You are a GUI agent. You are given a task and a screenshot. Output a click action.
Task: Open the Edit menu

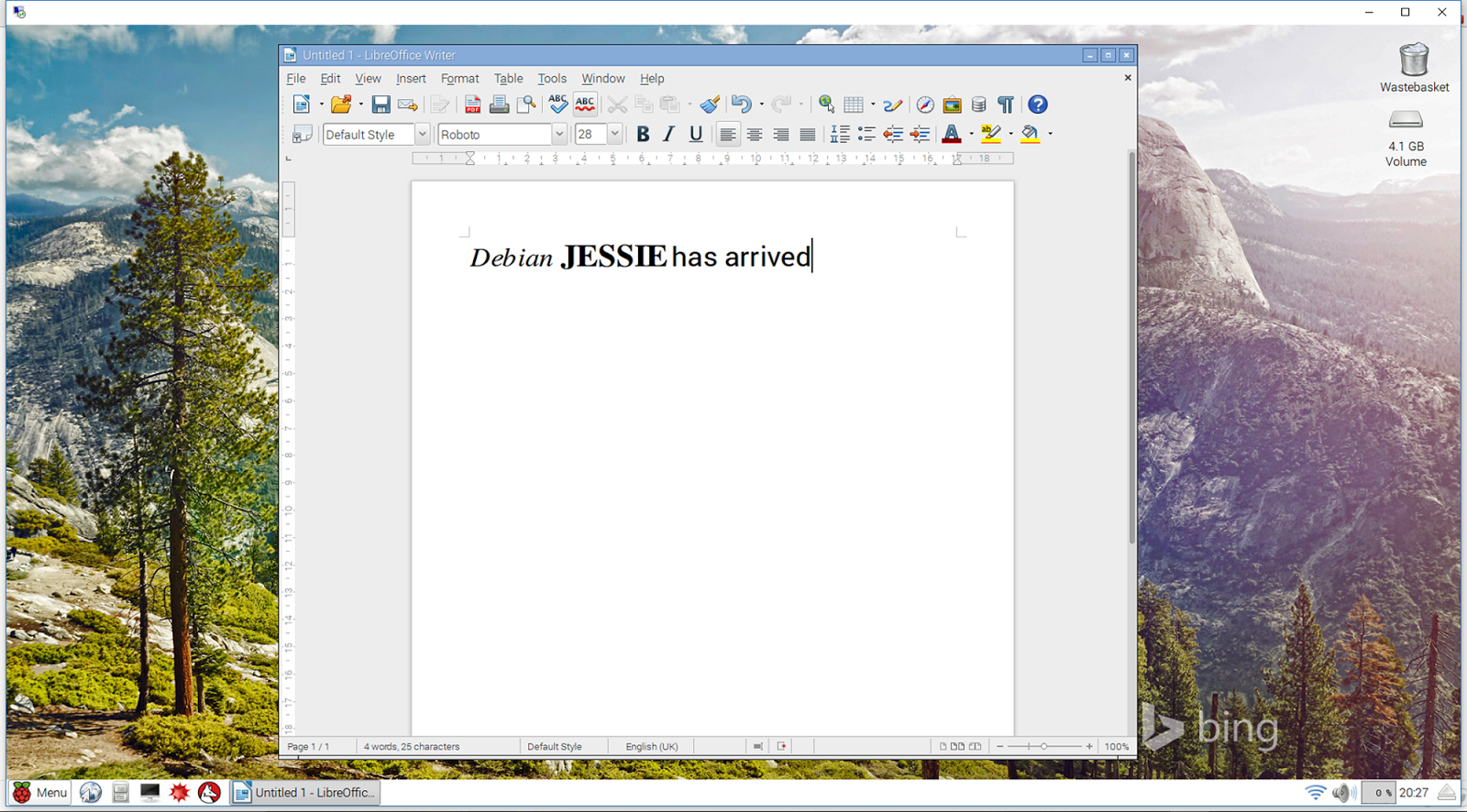pos(330,79)
